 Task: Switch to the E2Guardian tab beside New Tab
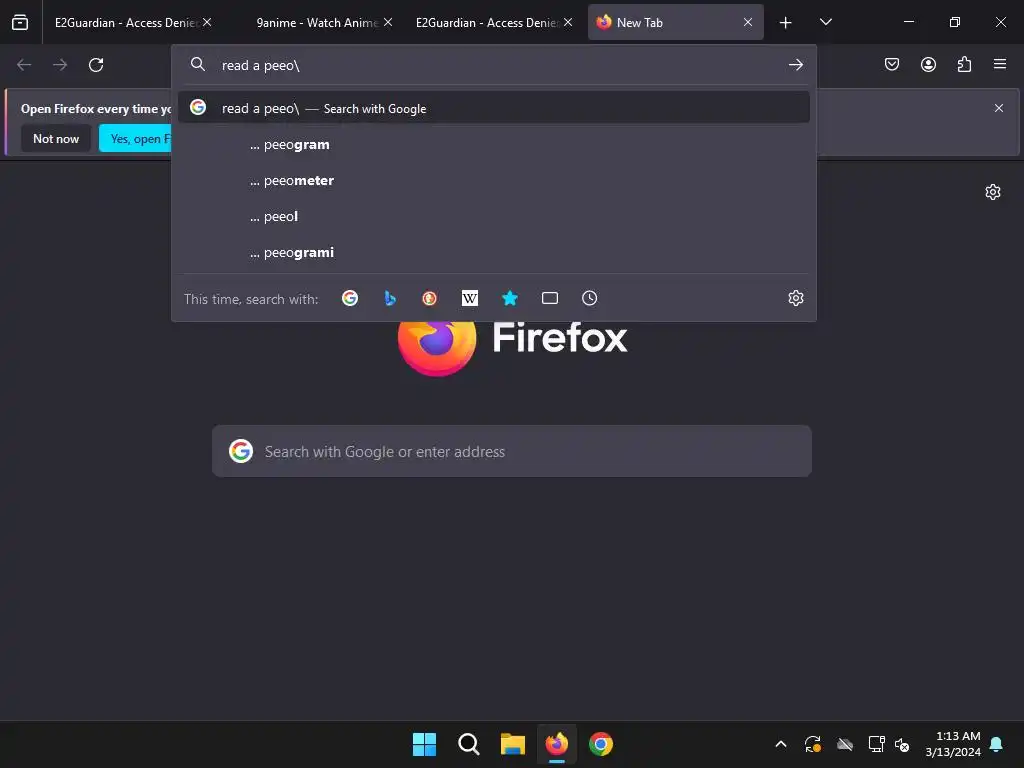[x=494, y=22]
